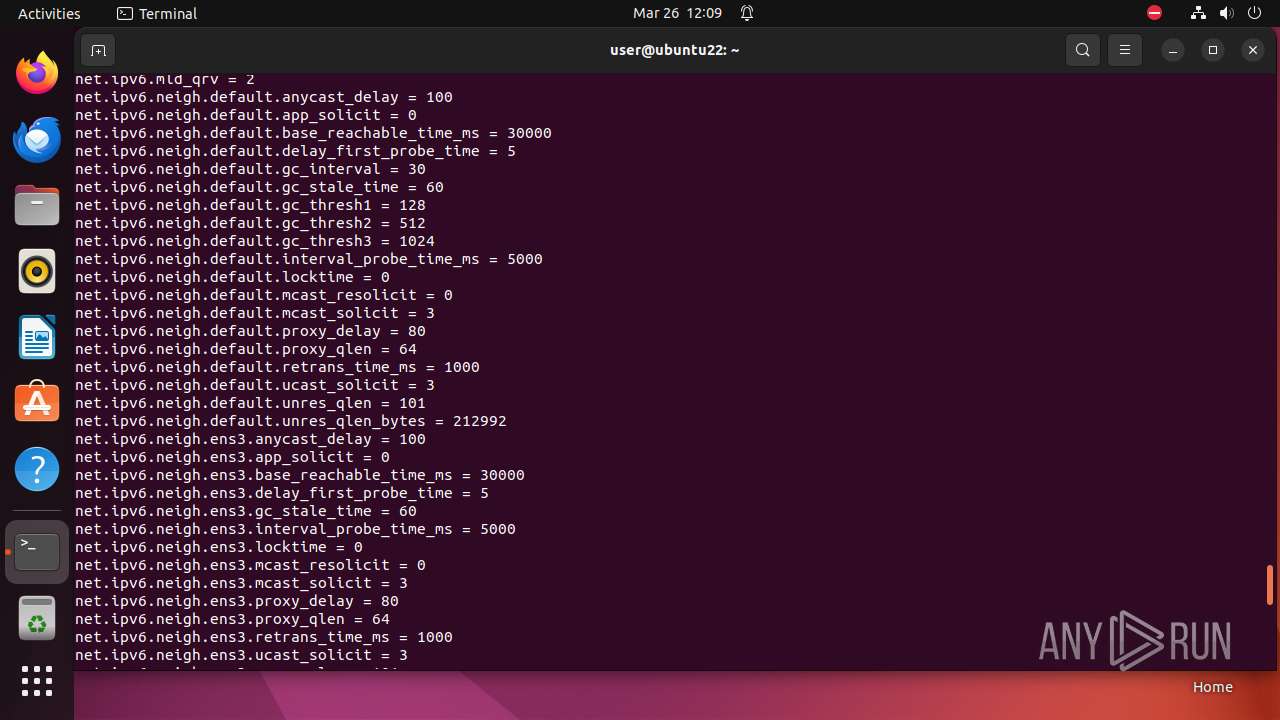1280x720 pixels.
Task: Show Applications grid
Action: tap(37, 681)
